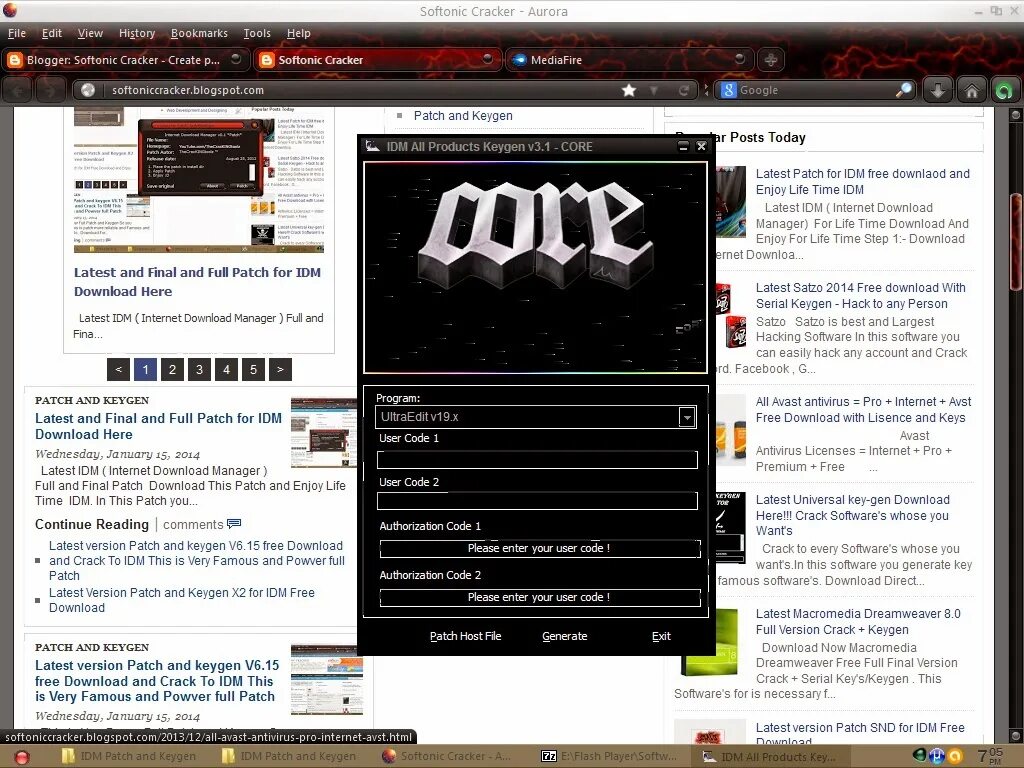1024x768 pixels.
Task: Open Latest Satzo 2014 Free download post
Action: coord(860,296)
